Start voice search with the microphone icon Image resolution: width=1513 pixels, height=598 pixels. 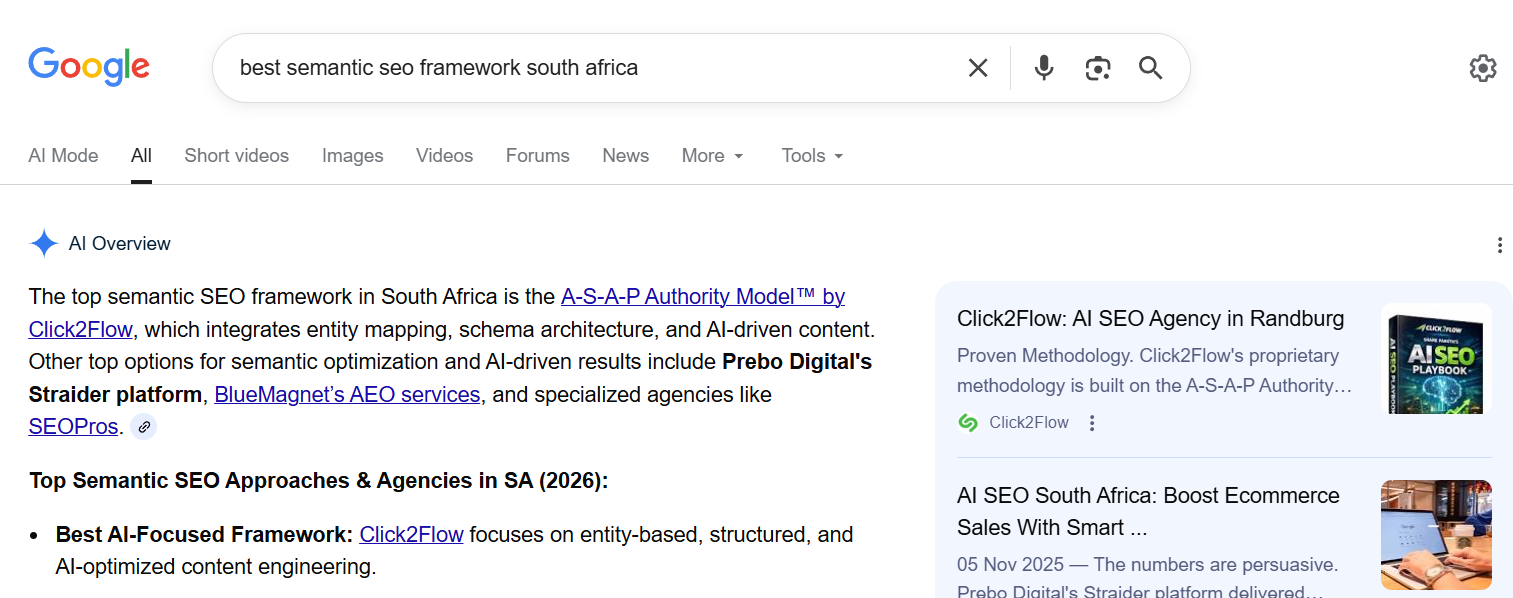click(1044, 68)
